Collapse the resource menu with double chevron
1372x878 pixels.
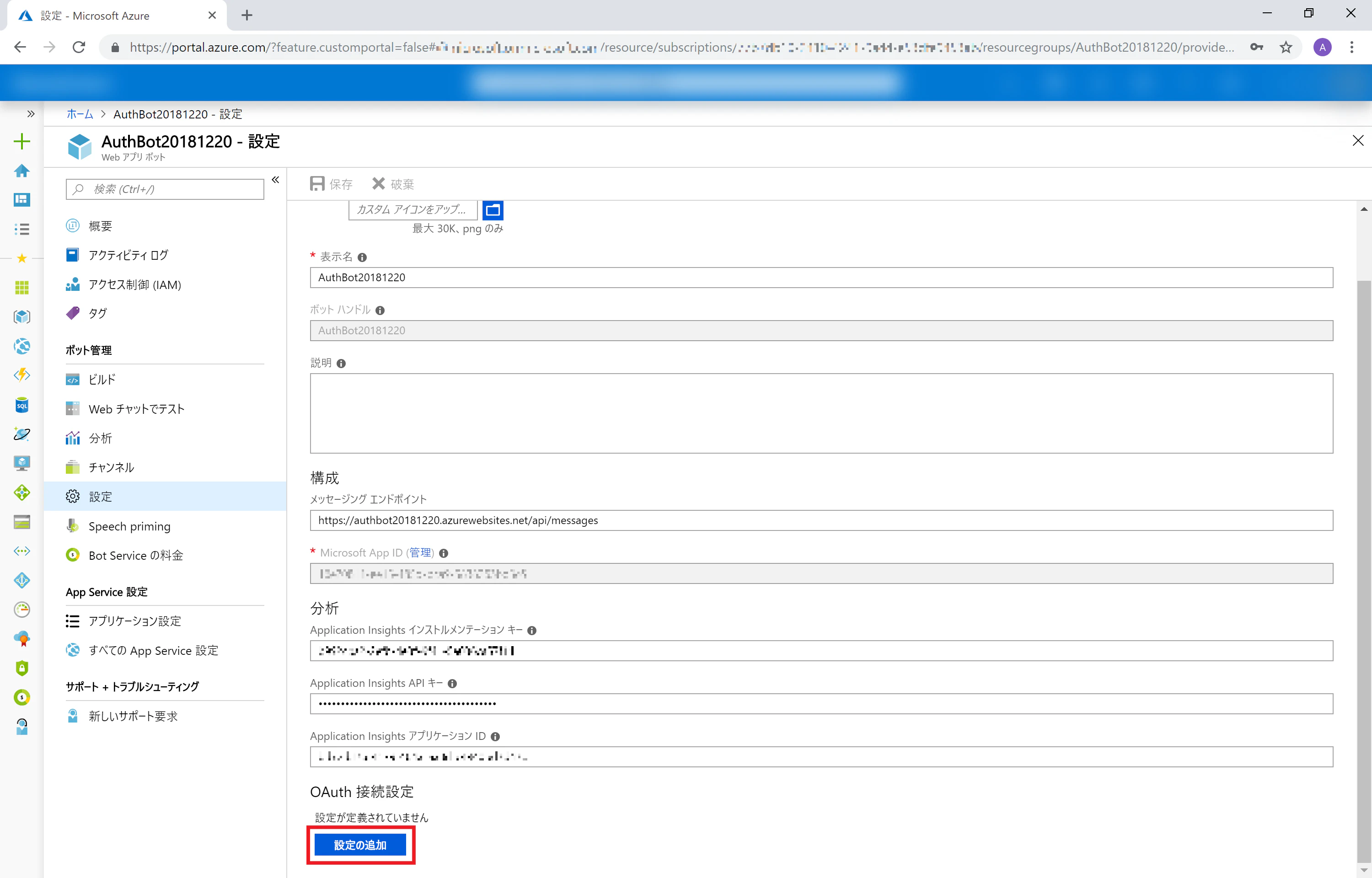point(275,180)
